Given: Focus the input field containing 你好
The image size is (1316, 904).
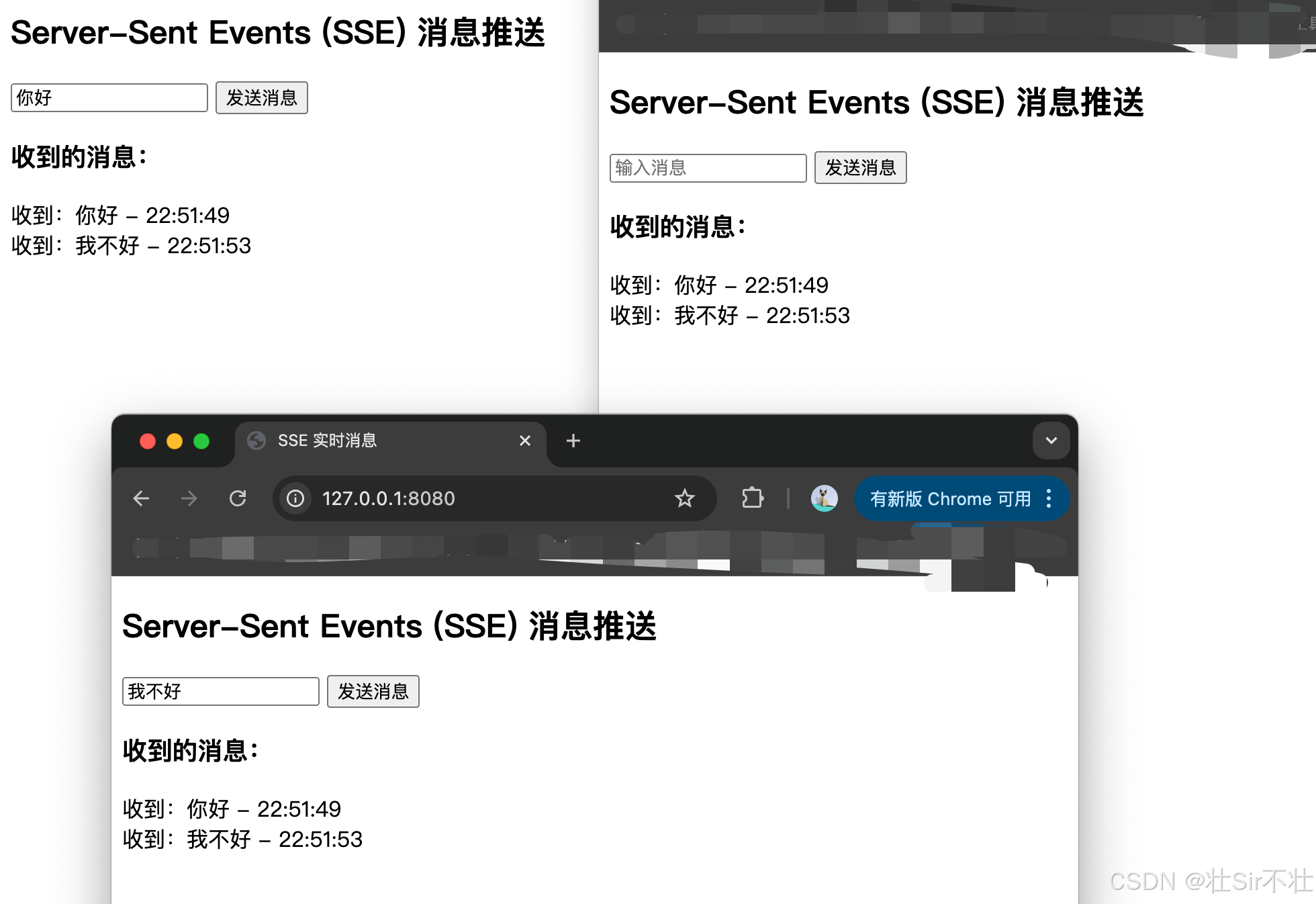Looking at the screenshot, I should pyautogui.click(x=109, y=98).
